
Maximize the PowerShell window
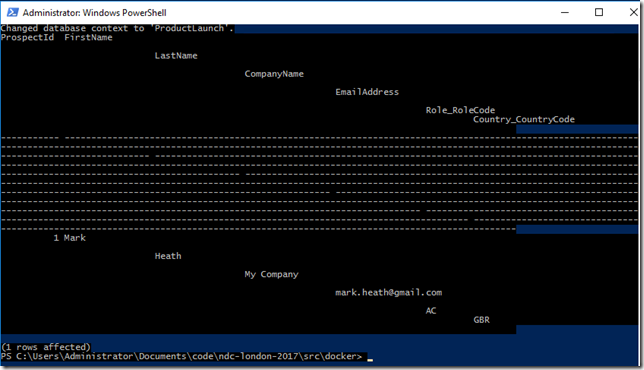(599, 12)
